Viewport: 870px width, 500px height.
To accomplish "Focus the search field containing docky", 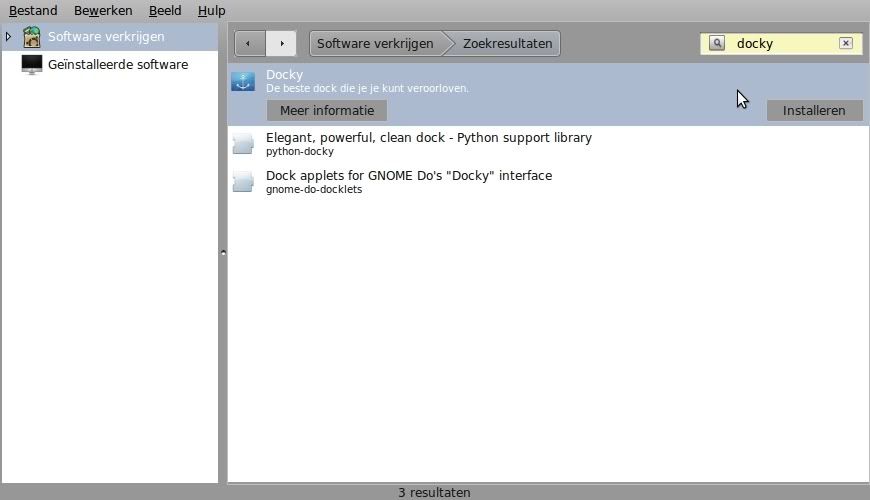I will click(780, 43).
